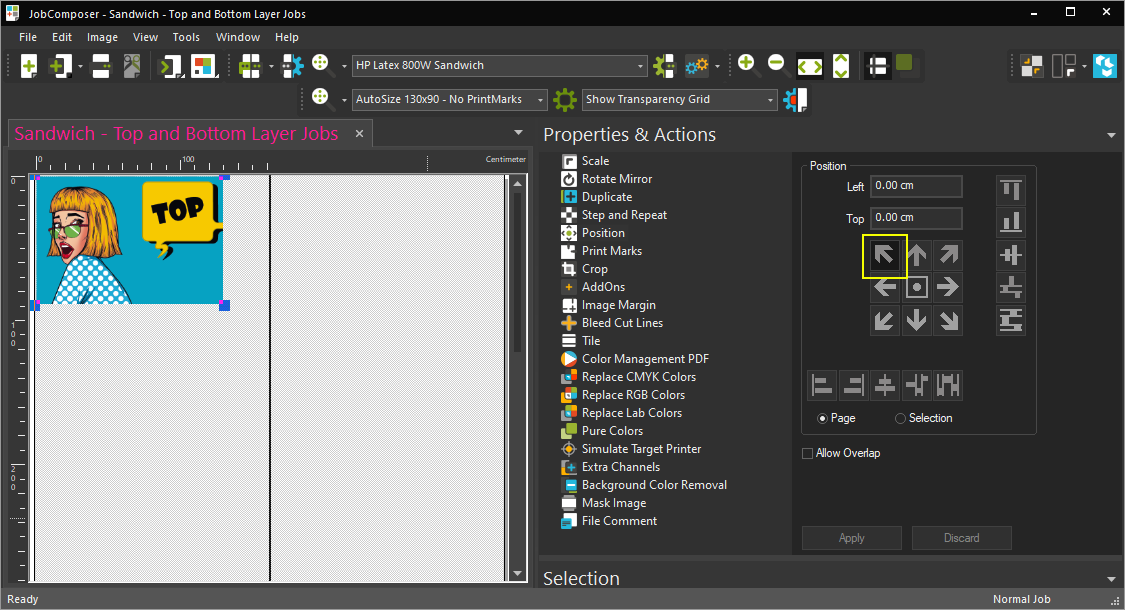Fit page to height with vertical arrows icon
Image resolution: width=1125 pixels, height=610 pixels.
(841, 66)
